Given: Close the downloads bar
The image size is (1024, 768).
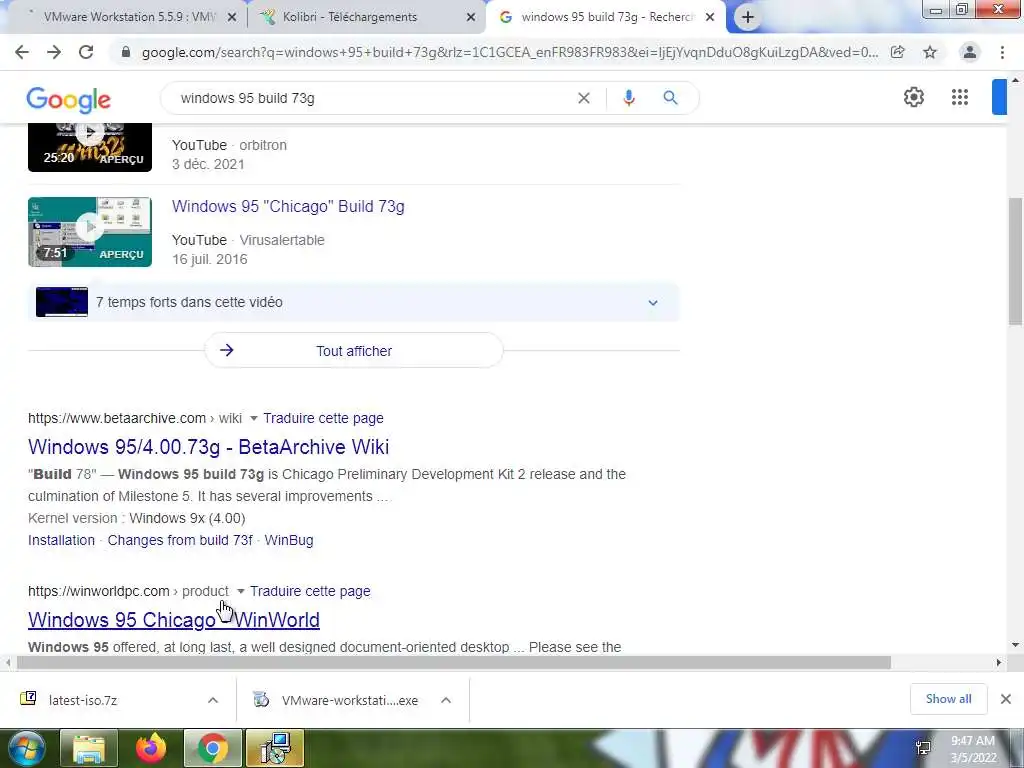Looking at the screenshot, I should (1006, 699).
